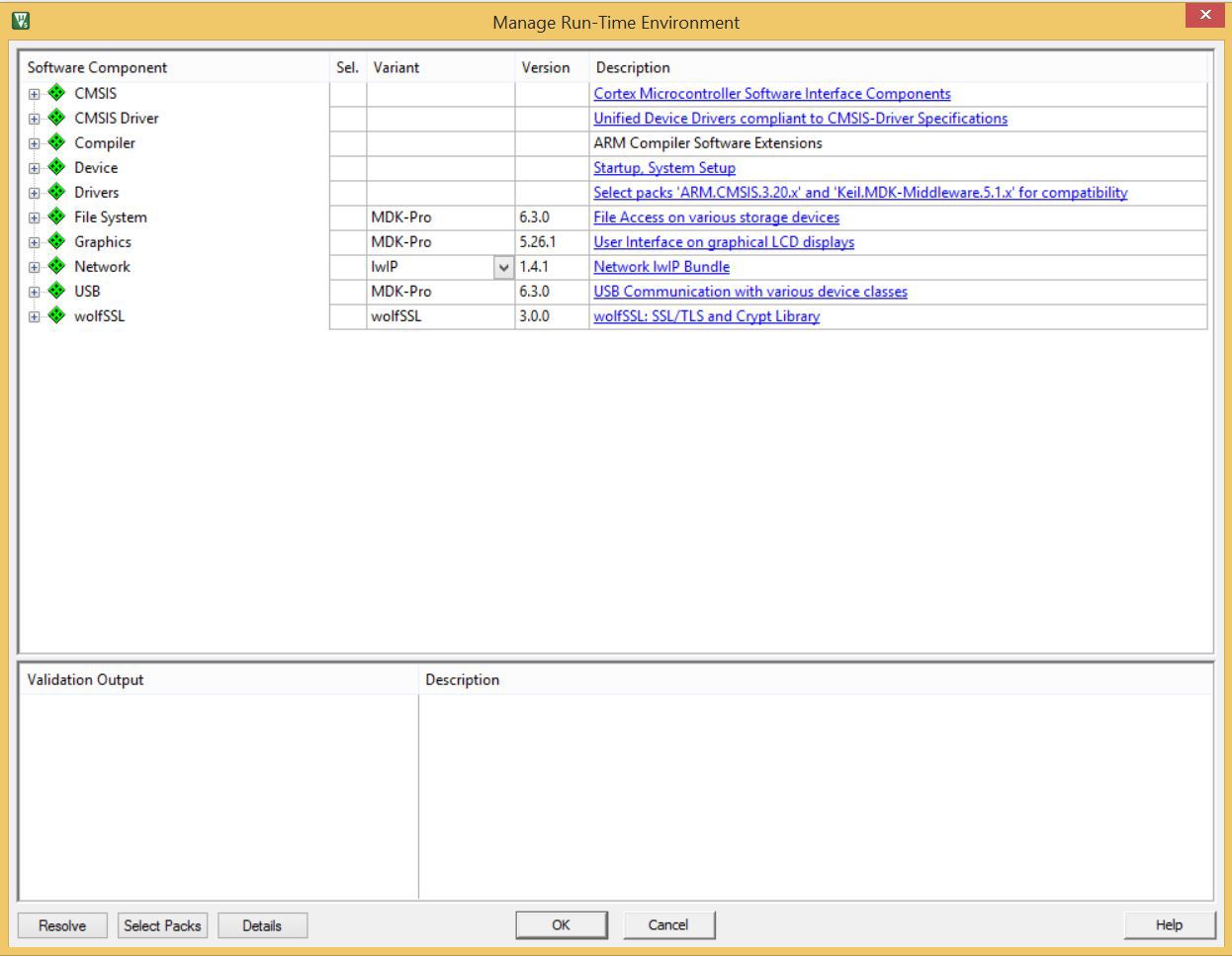Viewport: 1232px width, 956px height.
Task: Open the Startup, System Setup link
Action: click(x=664, y=168)
